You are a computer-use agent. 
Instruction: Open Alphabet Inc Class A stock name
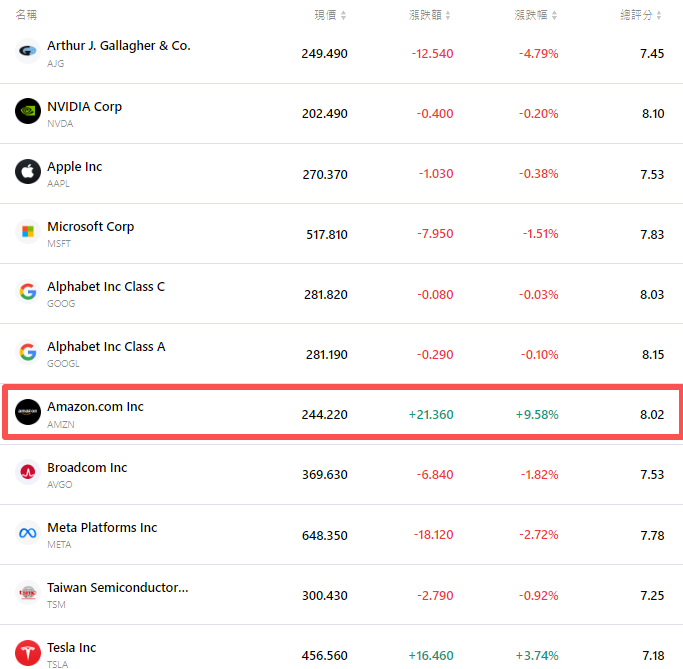[106, 346]
